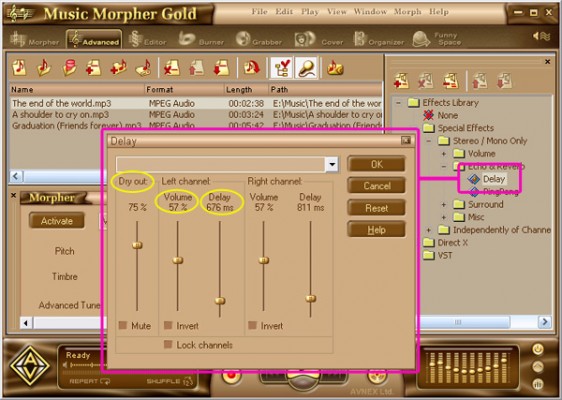This screenshot has height=400, width=562.
Task: Click the add effect icon in effects panel
Action: [x=401, y=81]
